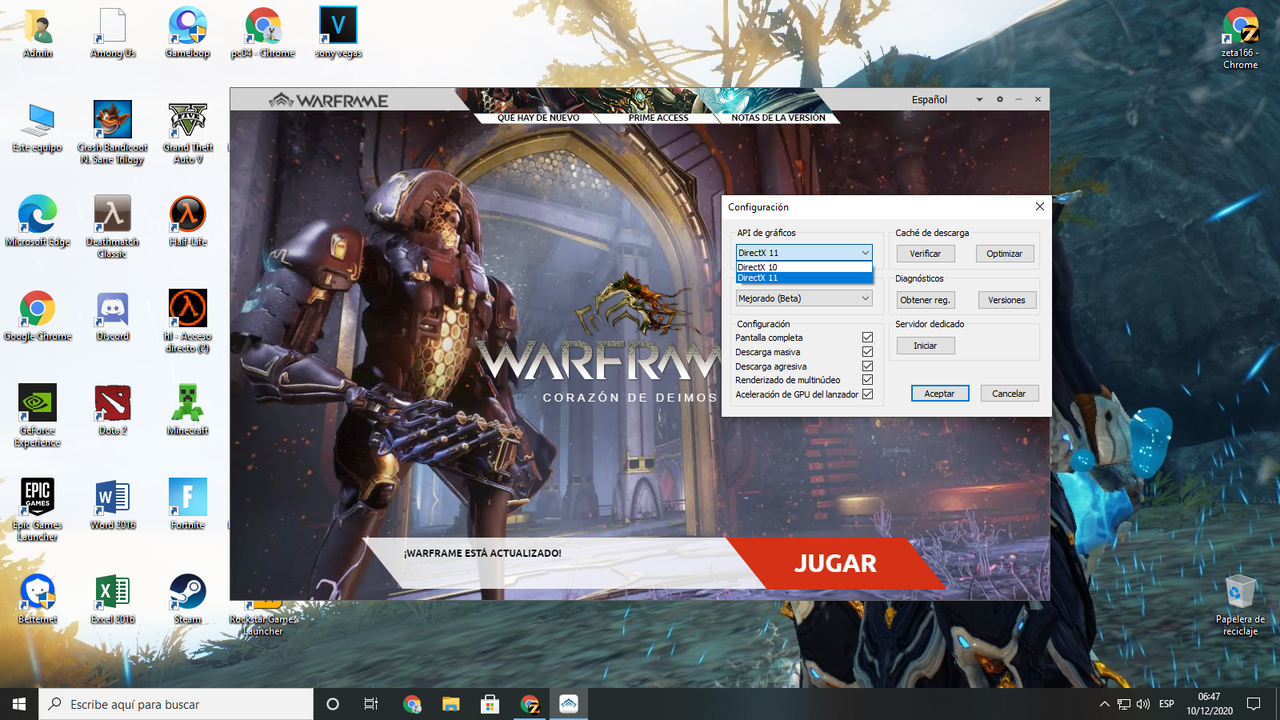1280x720 pixels.
Task: Close the Configuración dialog
Action: pos(1039,207)
